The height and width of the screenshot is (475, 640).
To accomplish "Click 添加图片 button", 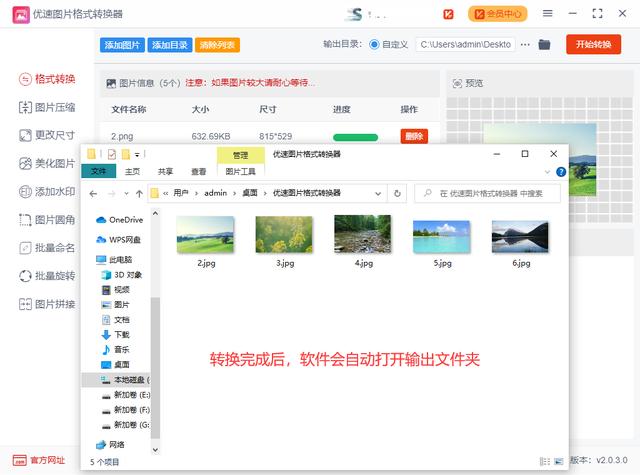I will coord(122,45).
